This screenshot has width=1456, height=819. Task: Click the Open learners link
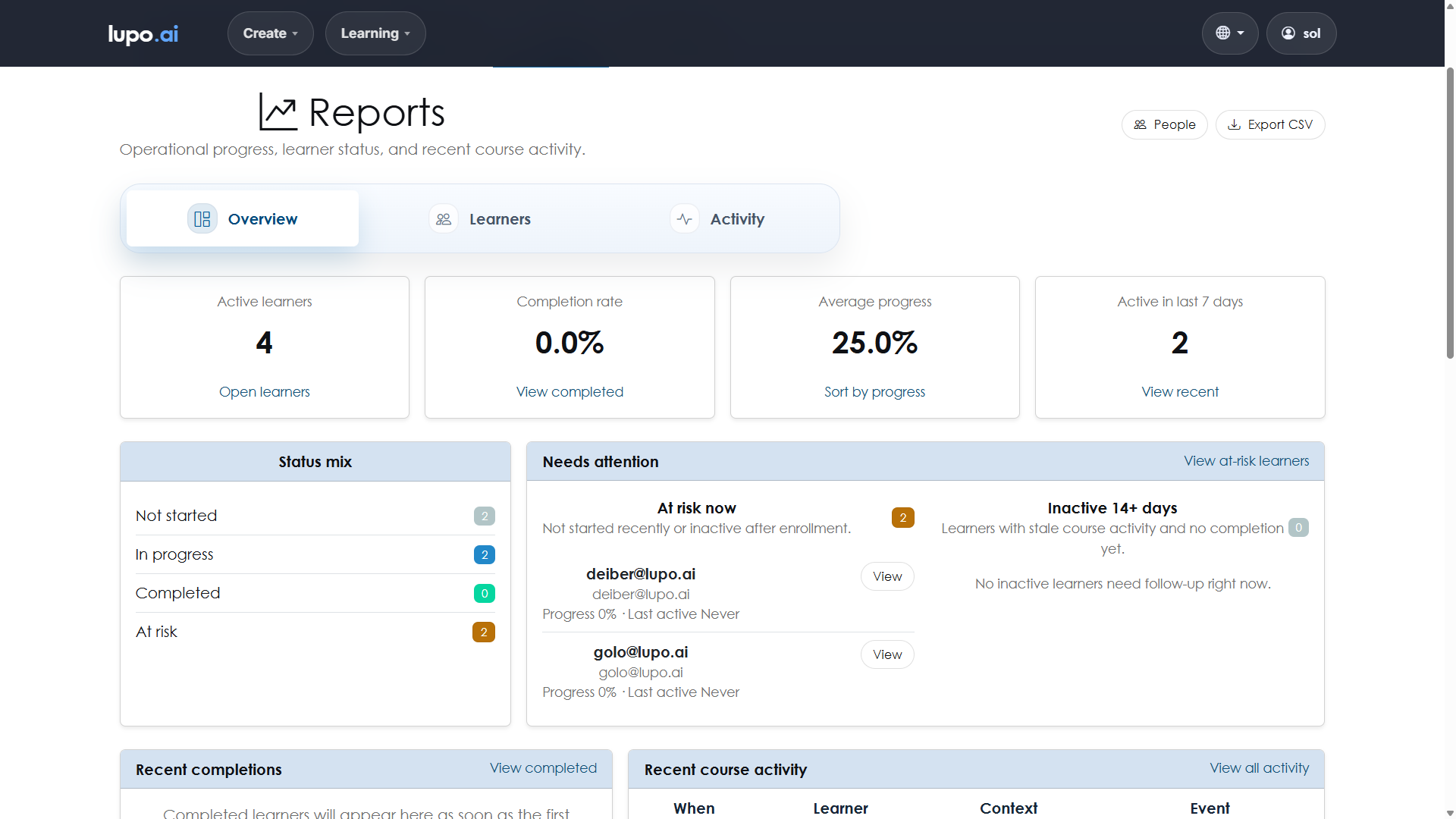[265, 392]
